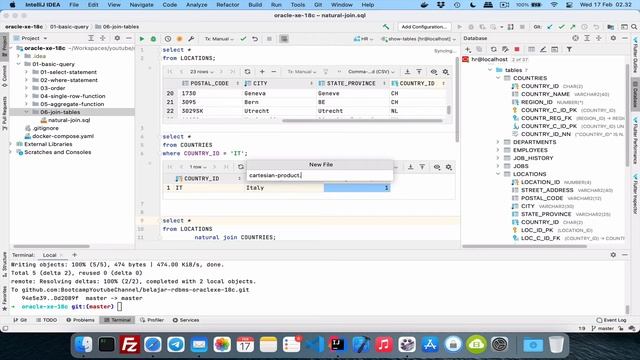
Task: Open 23 rows page size dropdown
Action: [x=202, y=71]
